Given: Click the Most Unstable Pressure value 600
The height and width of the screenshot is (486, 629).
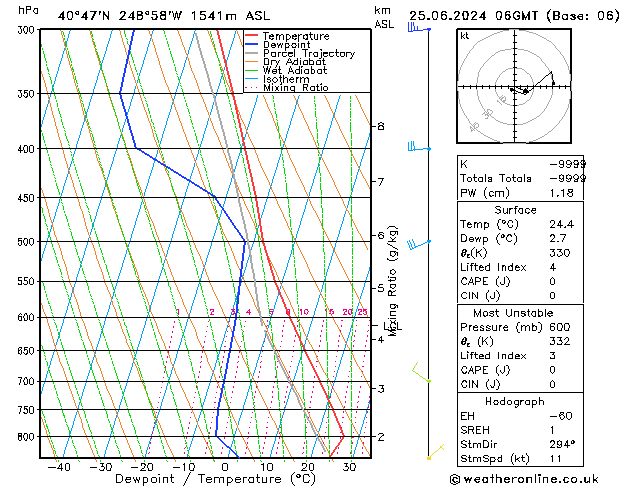Looking at the screenshot, I should (560, 327).
